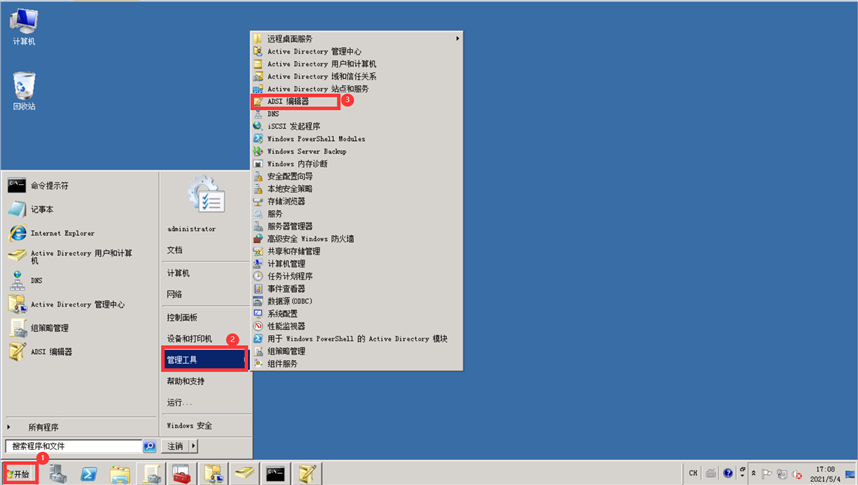Viewport: 858px width, 485px height.
Task: Open pinned Active Directory 管理中心 in Start menu
Action: click(x=80, y=304)
